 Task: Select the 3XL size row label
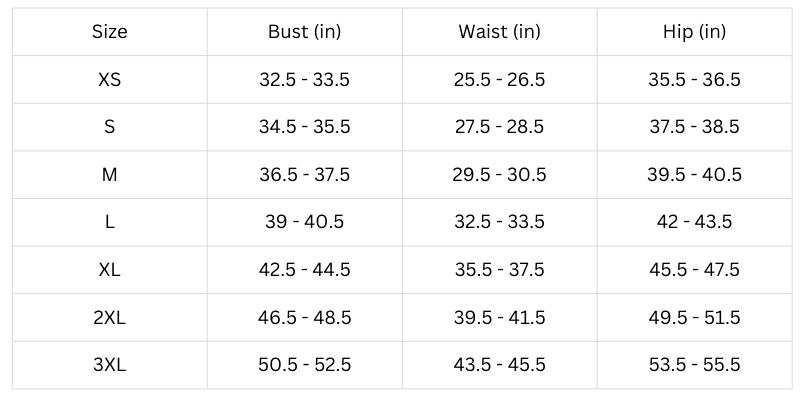[110, 365]
